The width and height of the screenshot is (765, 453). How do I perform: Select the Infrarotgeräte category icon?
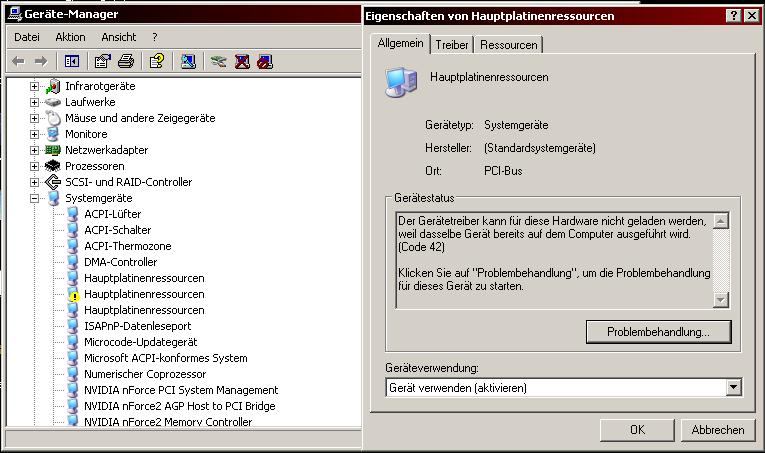point(53,86)
